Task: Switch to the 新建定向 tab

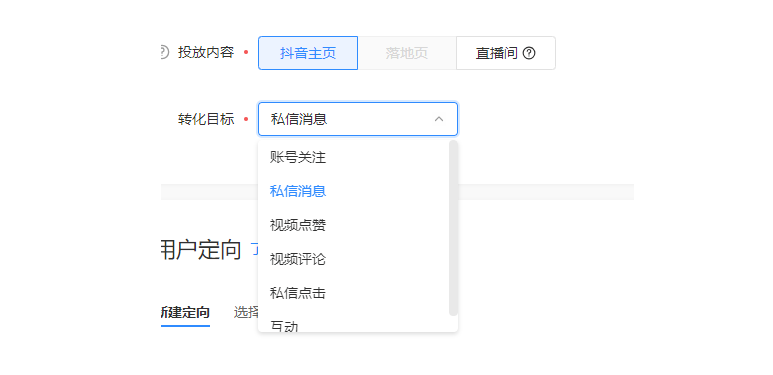Action: [x=185, y=312]
